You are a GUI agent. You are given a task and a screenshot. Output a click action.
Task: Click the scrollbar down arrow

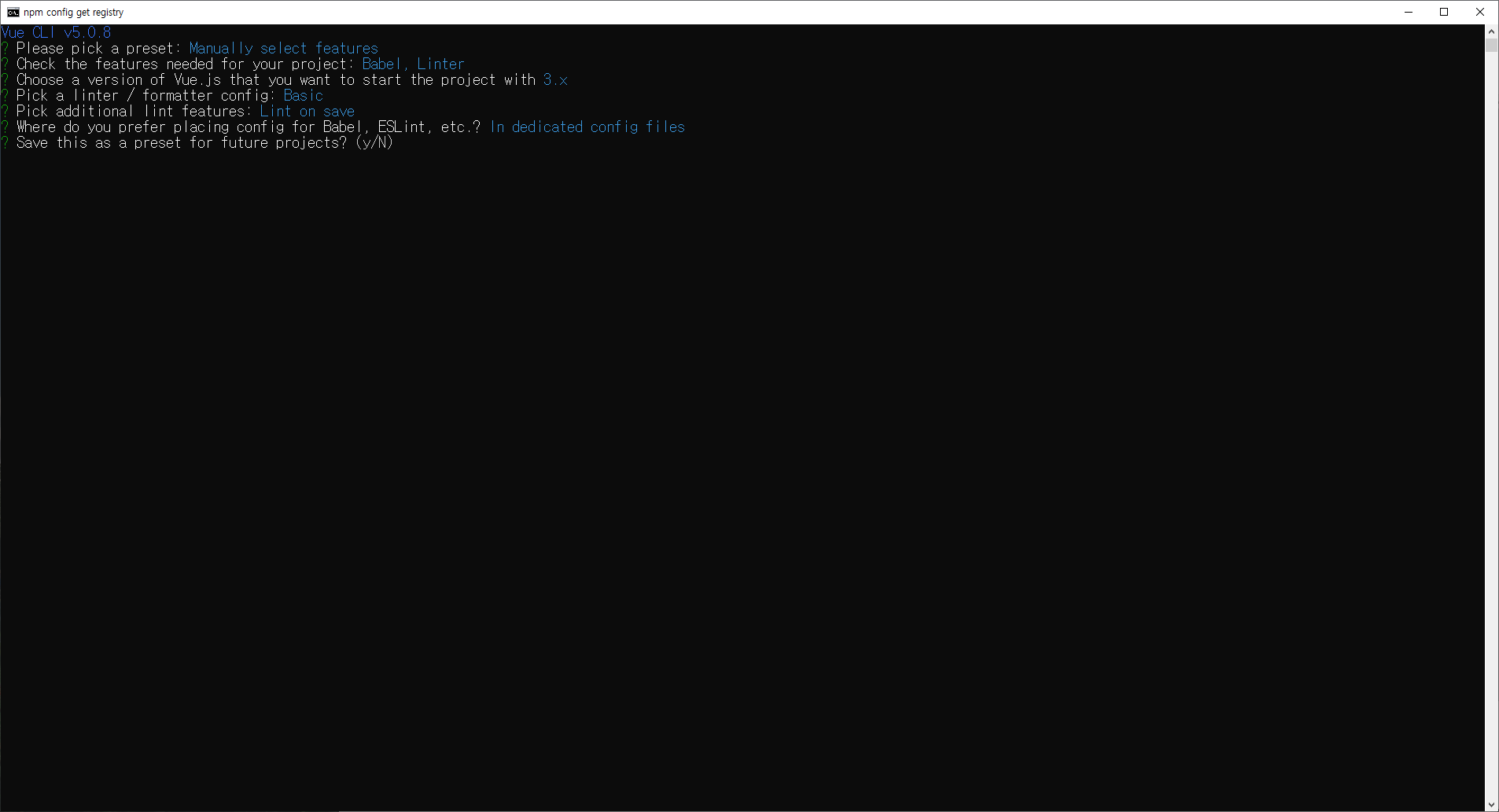coord(1491,805)
